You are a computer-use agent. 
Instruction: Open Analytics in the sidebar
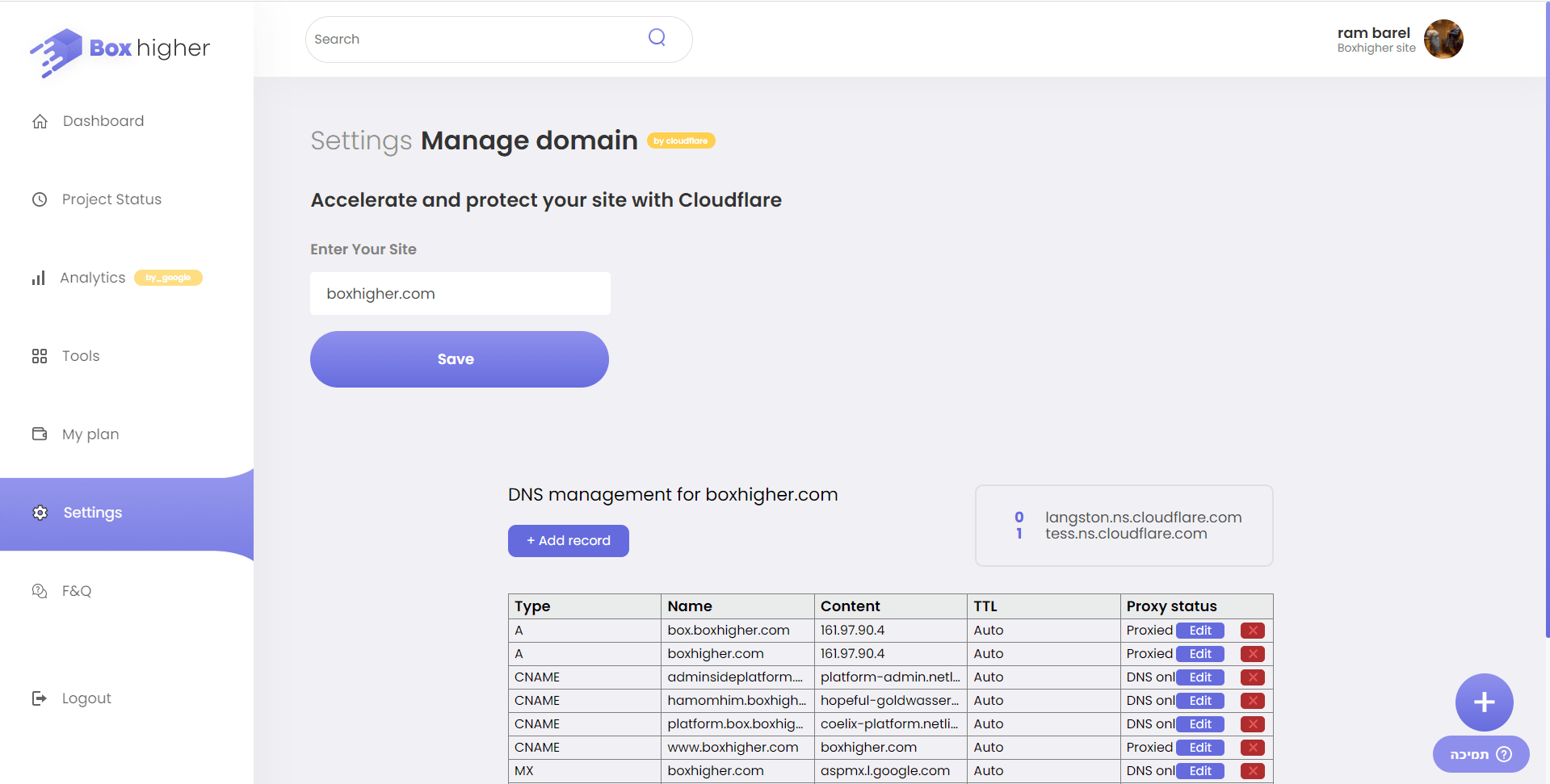point(93,278)
